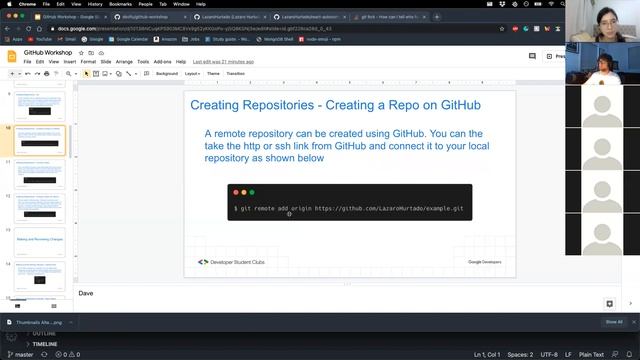The width and height of the screenshot is (640, 360).
Task: Expand the TIMELINE section in VS Code
Action: (45, 344)
